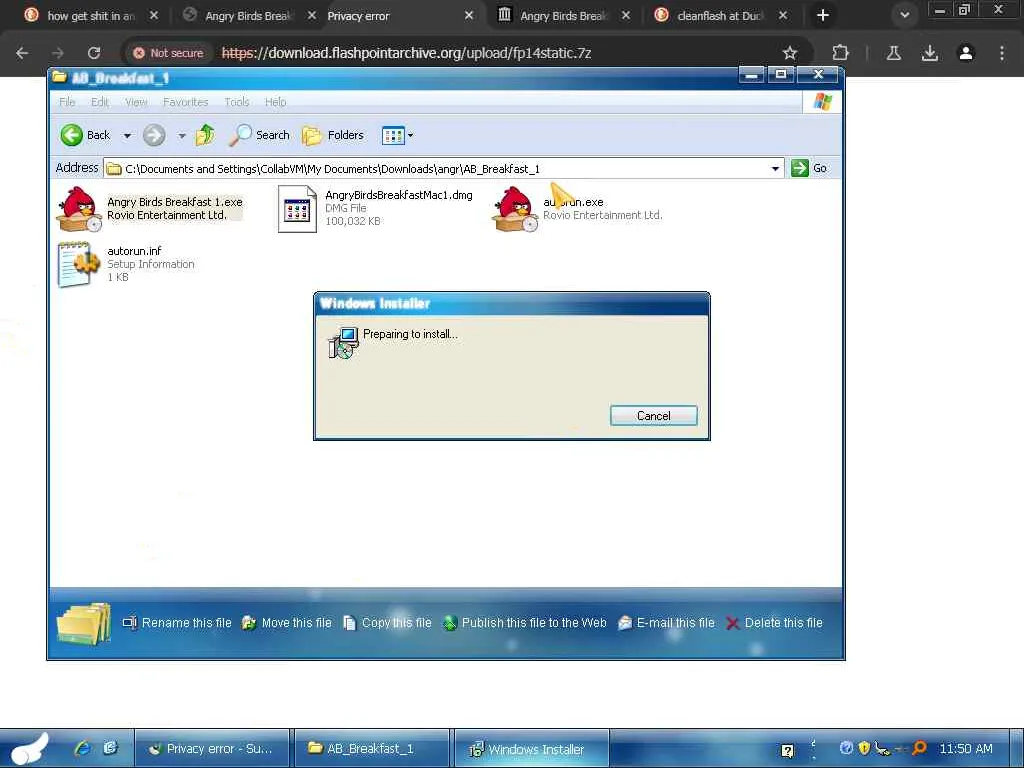Select the autorun.exe Angry Birds icon
Screen dimensions: 1024x768
click(515, 208)
